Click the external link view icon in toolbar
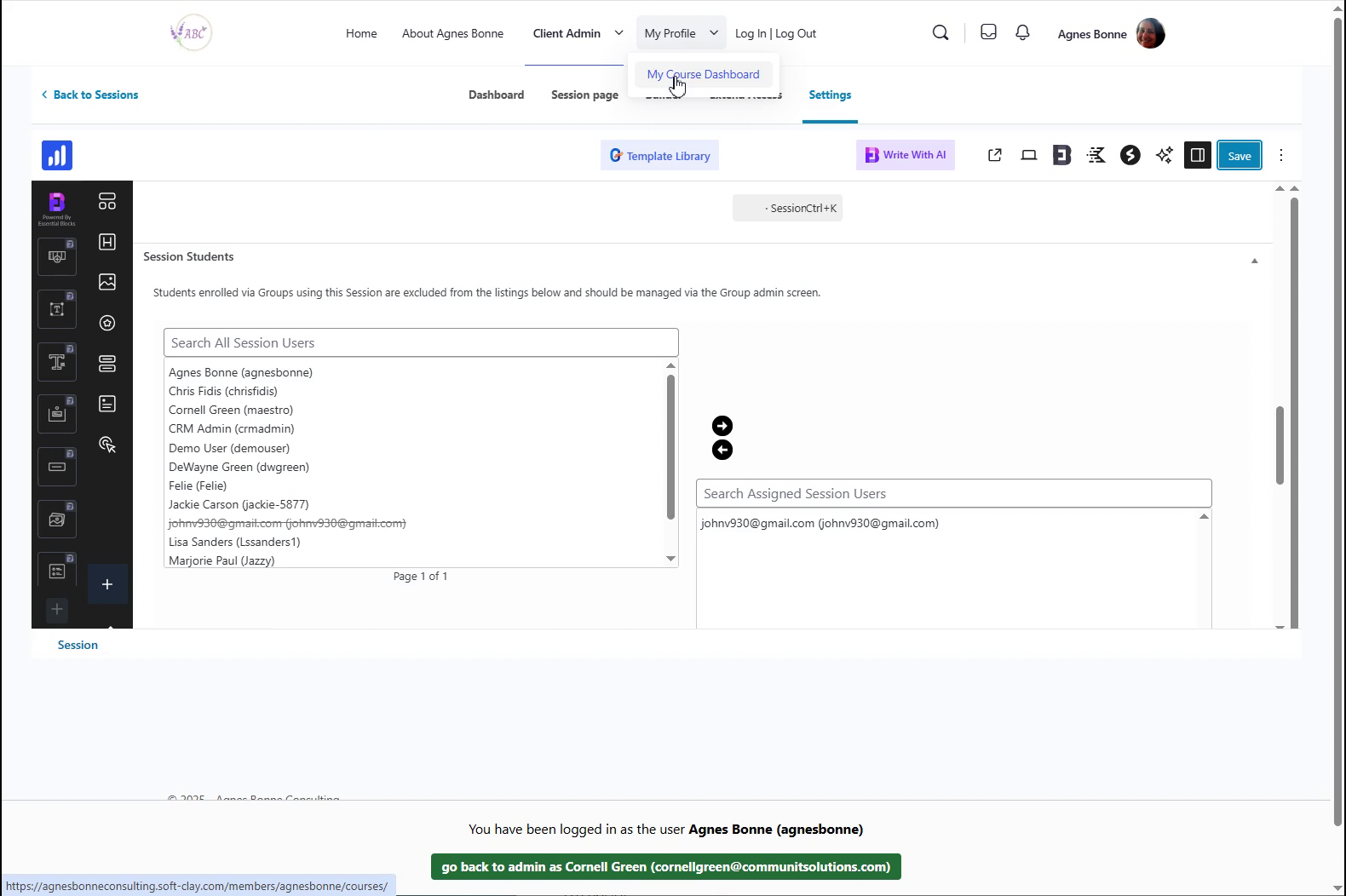The image size is (1346, 896). pos(994,155)
